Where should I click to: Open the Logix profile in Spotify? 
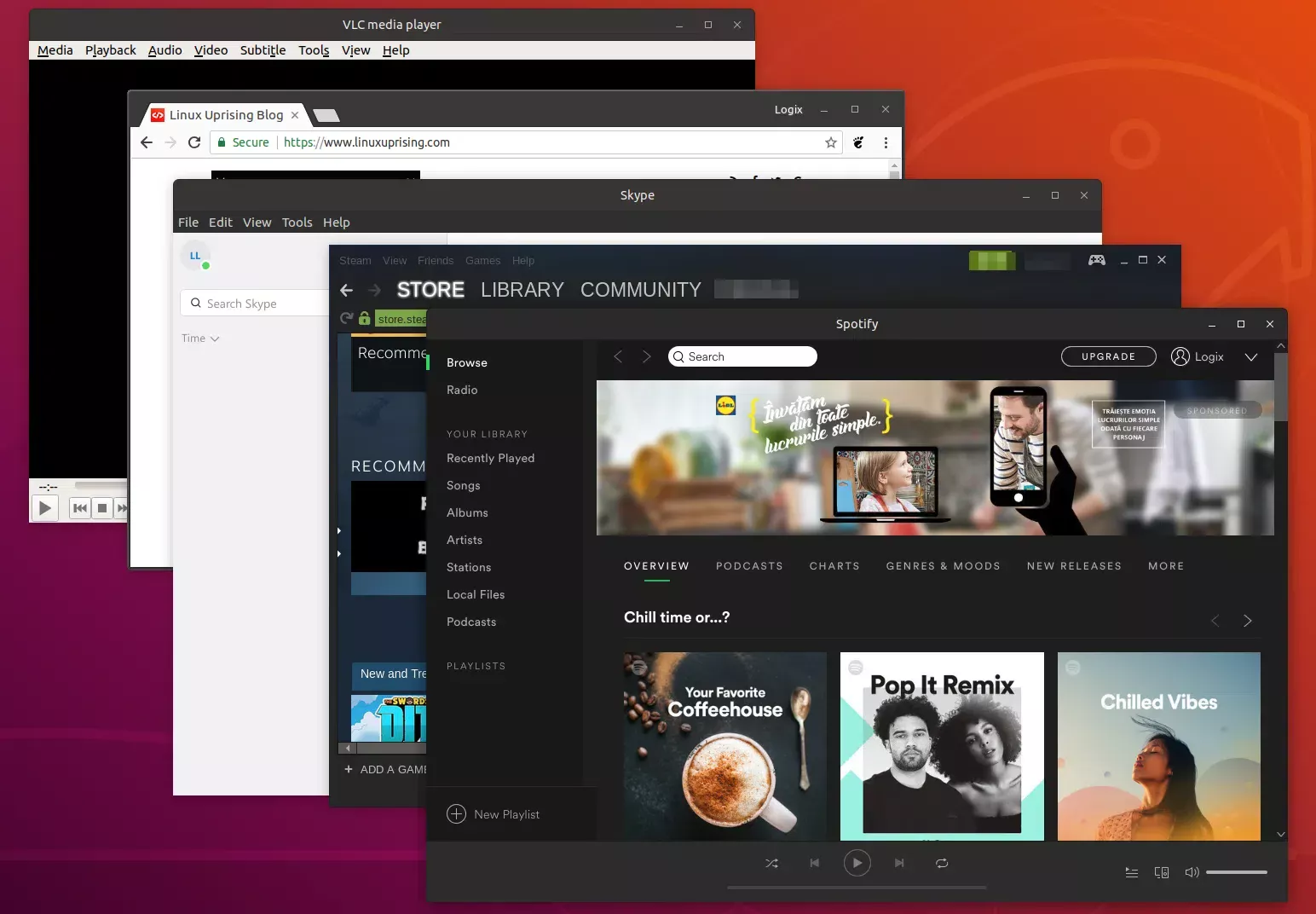click(1198, 356)
